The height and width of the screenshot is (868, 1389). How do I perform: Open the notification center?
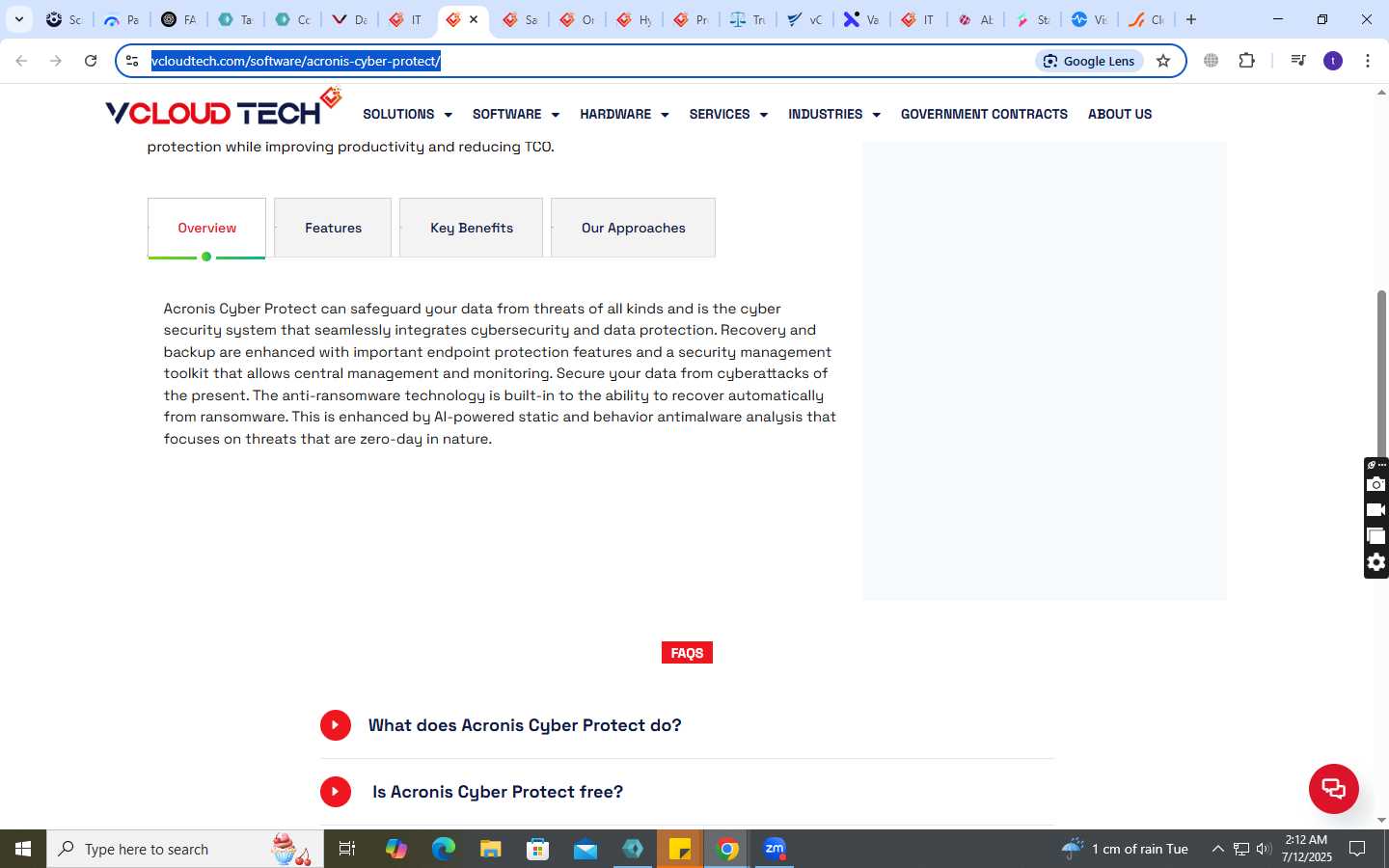(x=1357, y=849)
